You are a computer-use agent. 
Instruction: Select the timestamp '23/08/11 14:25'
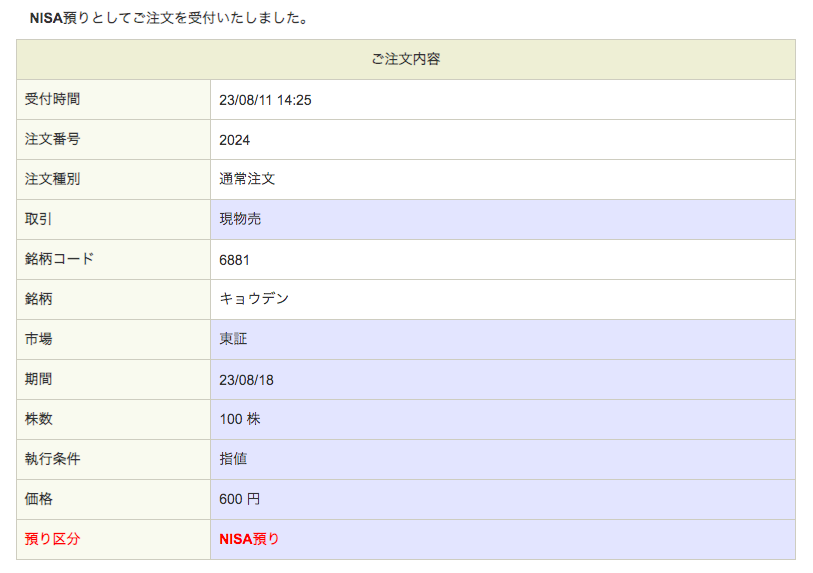click(265, 100)
